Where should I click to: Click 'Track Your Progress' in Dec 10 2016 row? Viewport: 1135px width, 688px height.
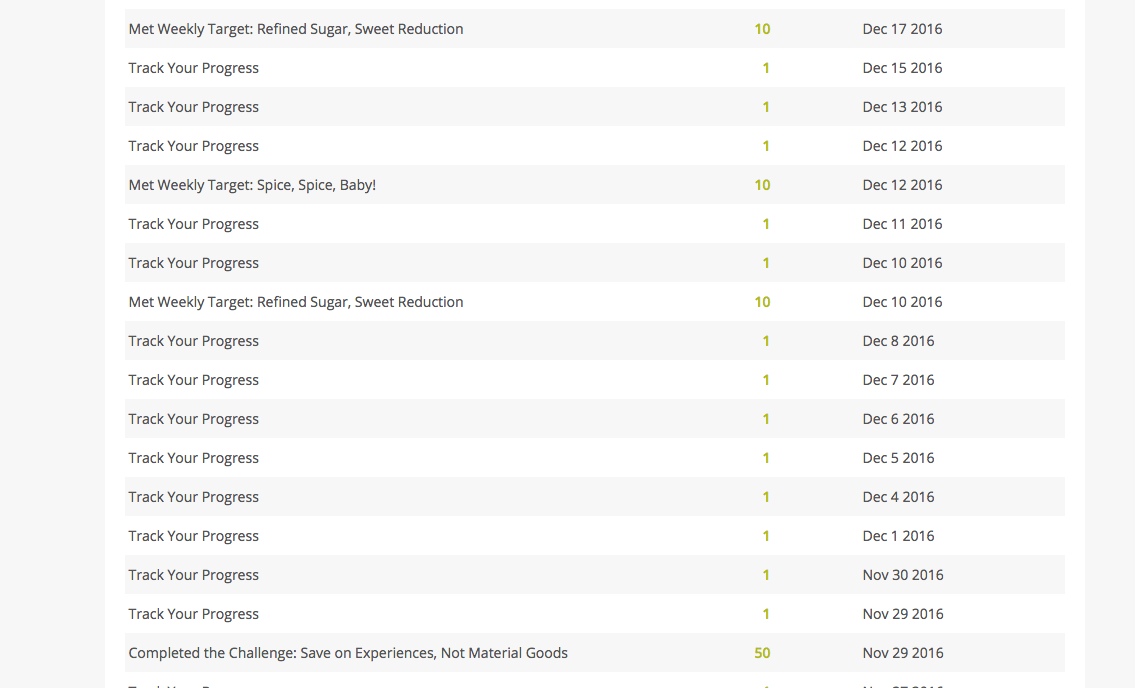pyautogui.click(x=193, y=264)
